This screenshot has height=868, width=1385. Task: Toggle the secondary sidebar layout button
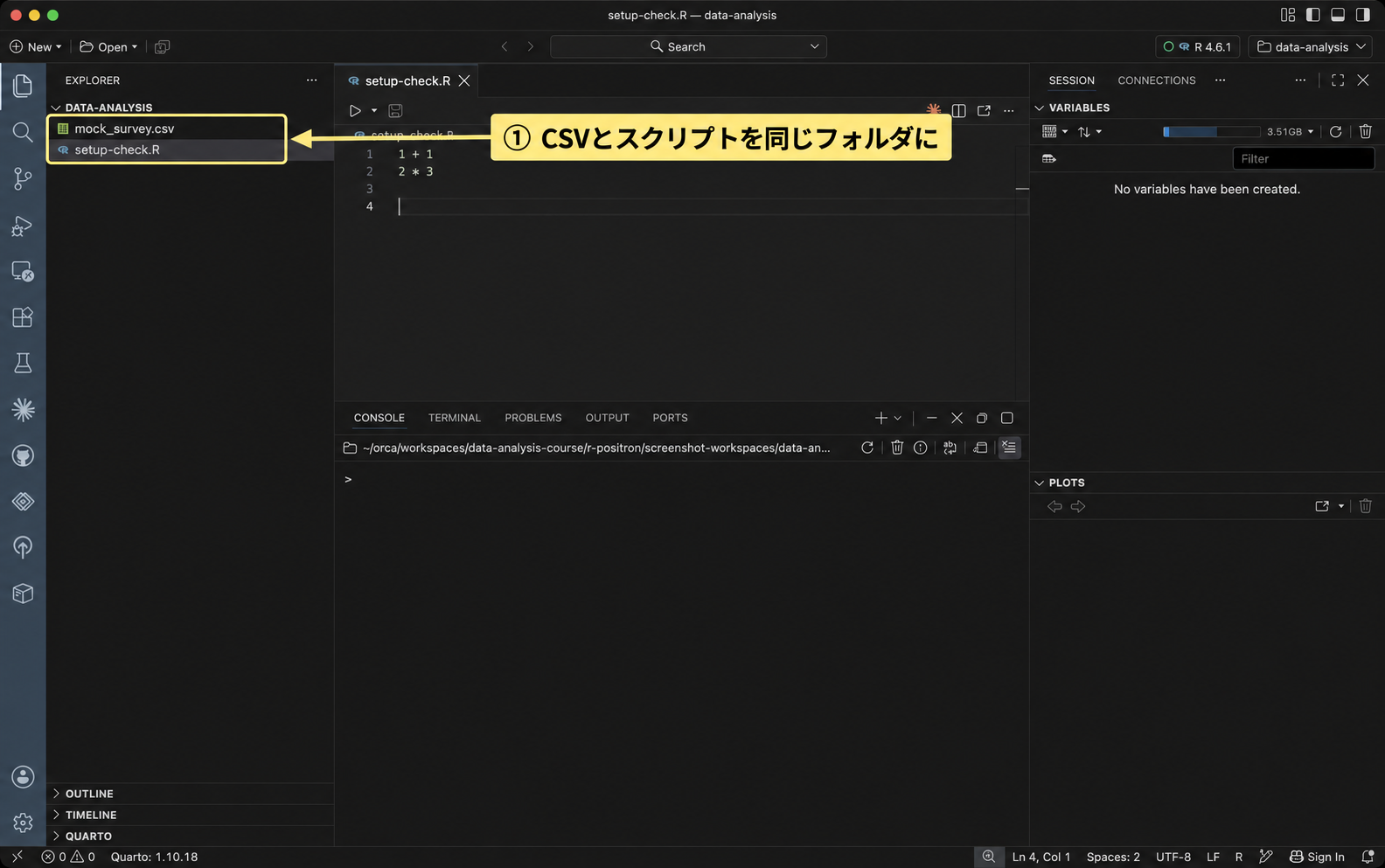(x=1362, y=15)
